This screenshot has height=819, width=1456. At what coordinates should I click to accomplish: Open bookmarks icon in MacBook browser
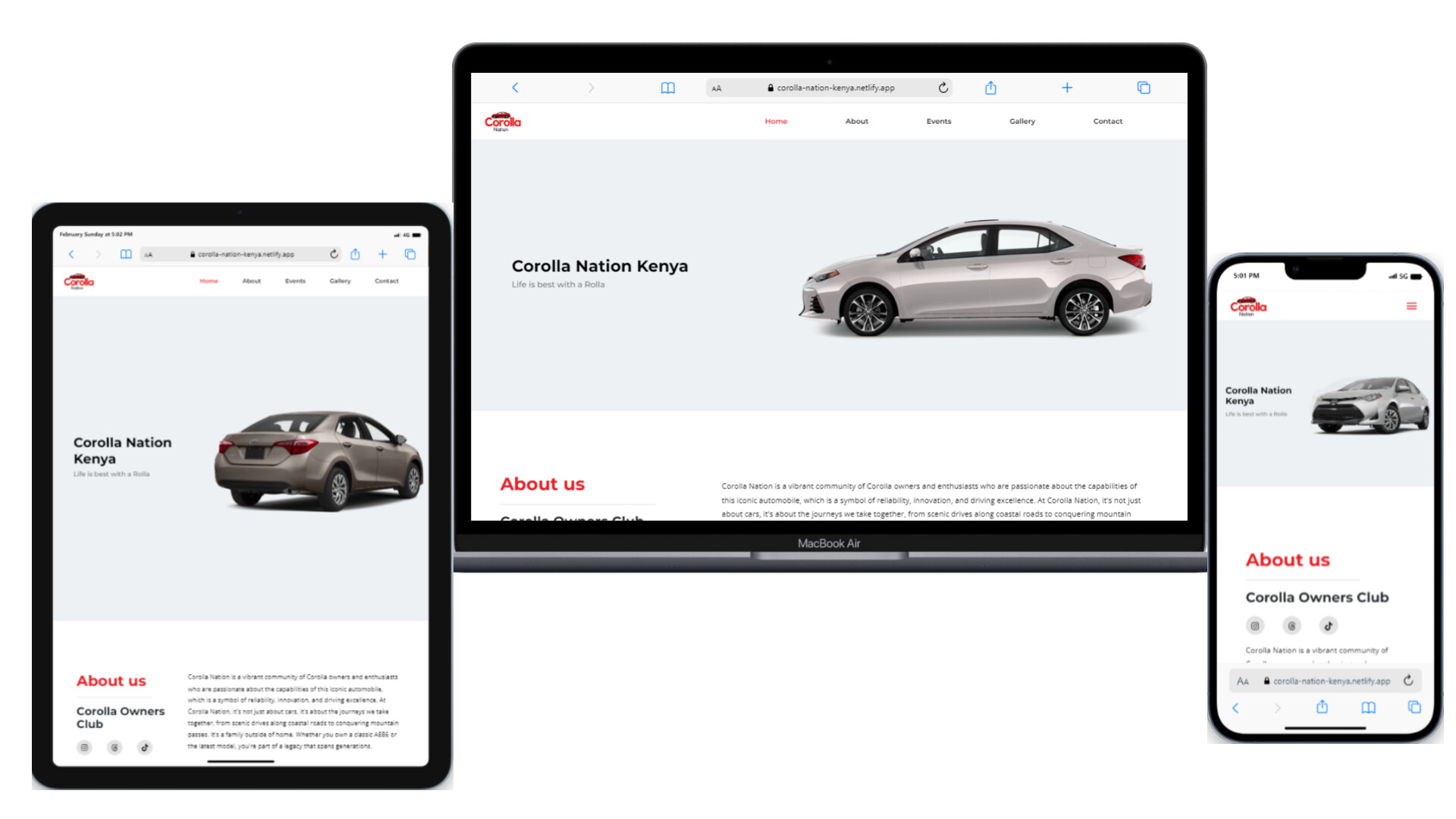click(667, 88)
